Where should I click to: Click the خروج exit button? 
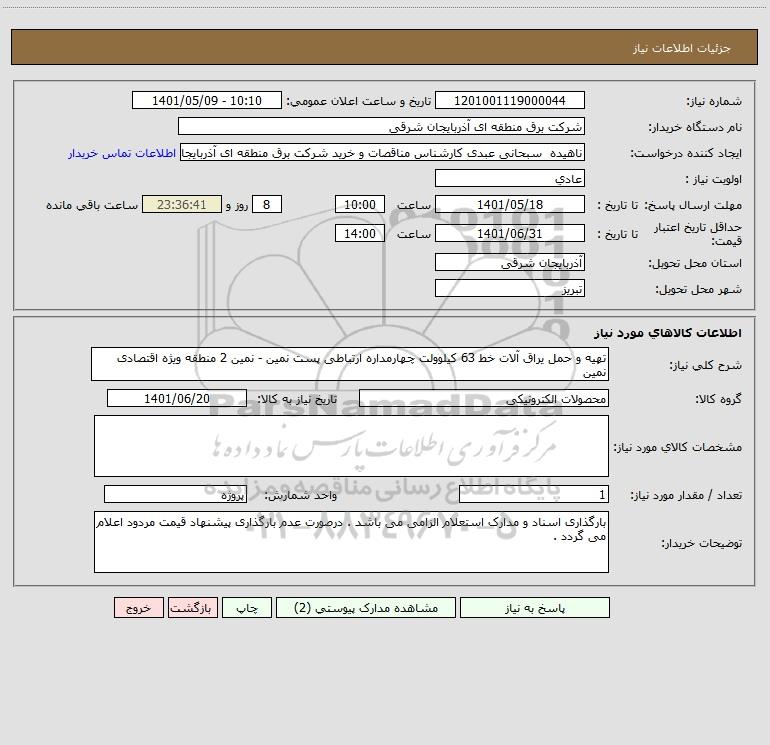click(x=139, y=608)
